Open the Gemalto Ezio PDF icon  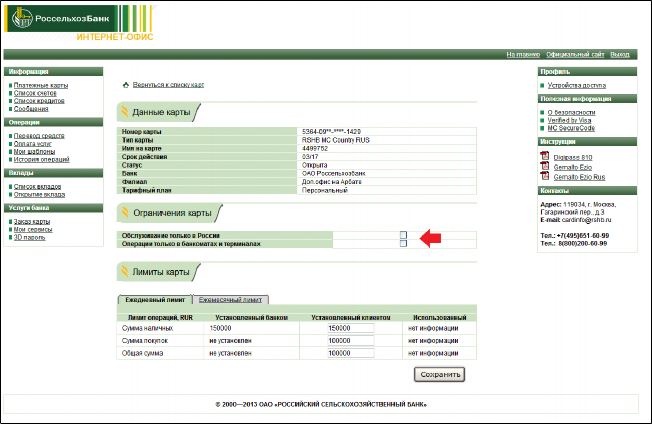point(545,166)
